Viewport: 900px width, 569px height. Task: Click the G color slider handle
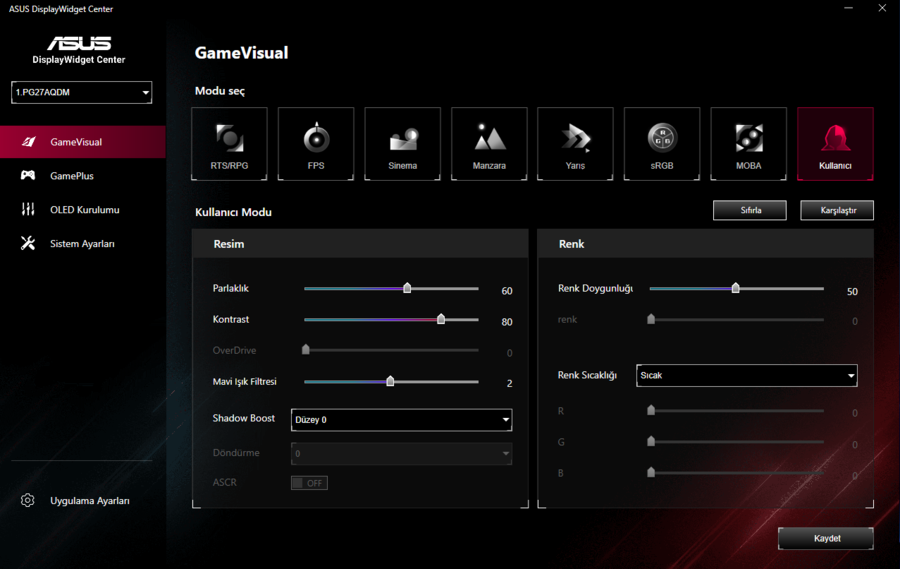click(x=651, y=441)
